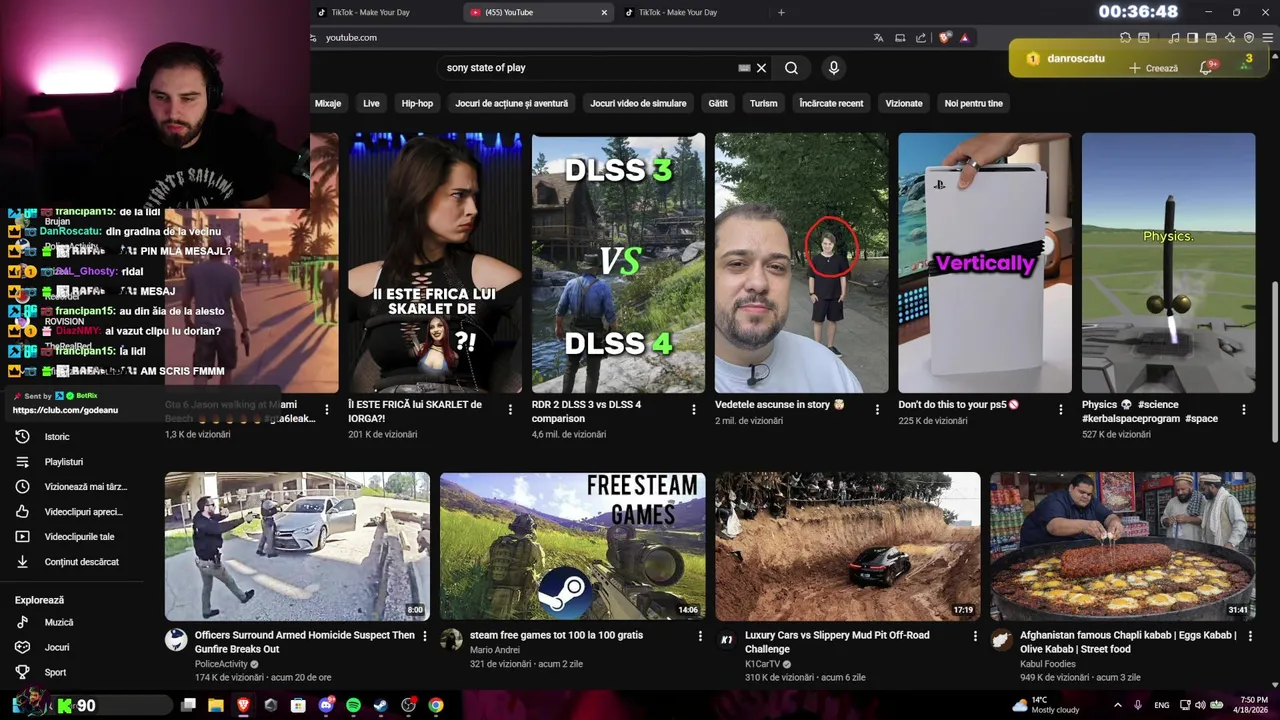The image size is (1280, 720).
Task: Select the Gătit filter chip
Action: click(x=718, y=103)
